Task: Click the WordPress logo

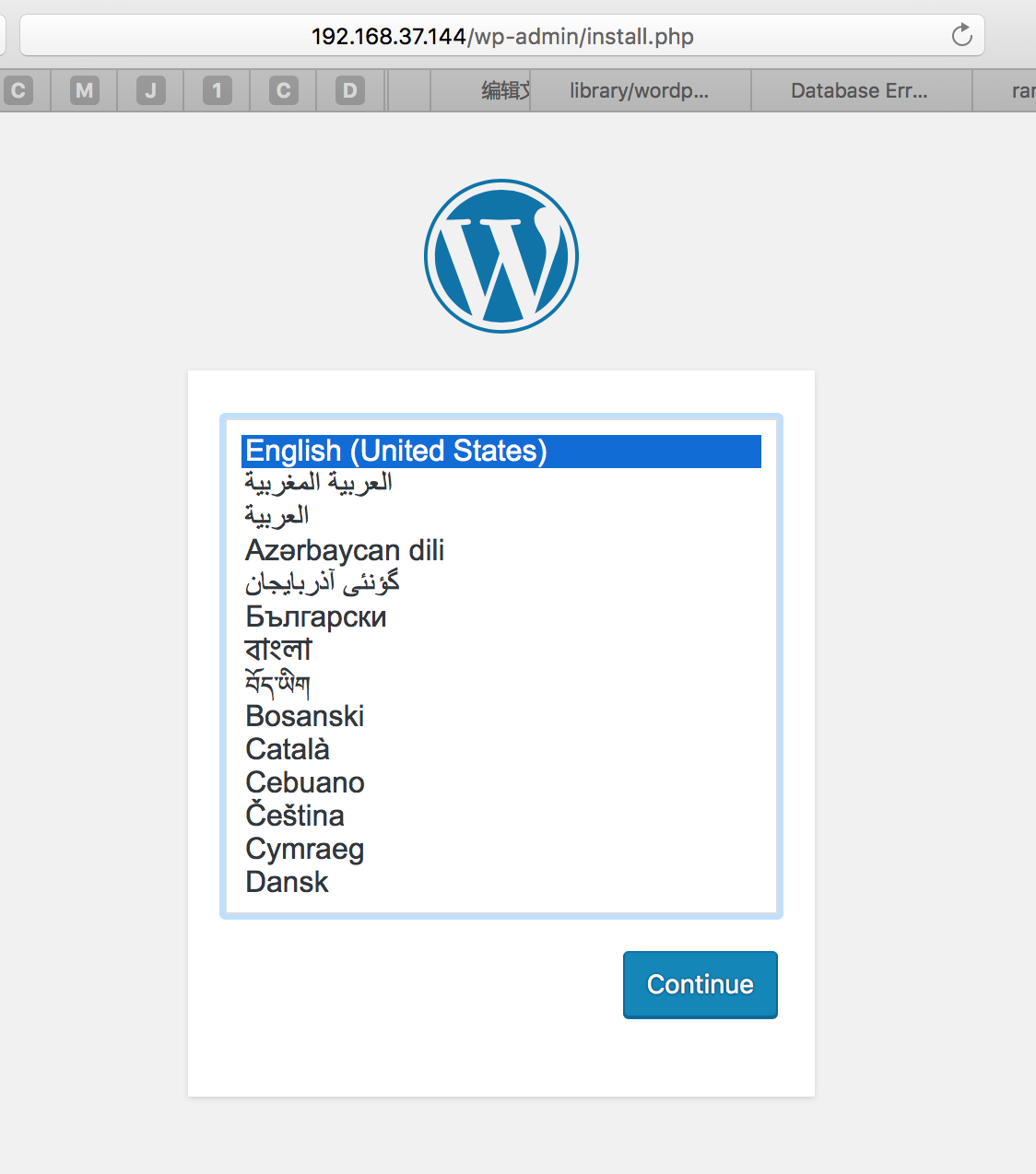Action: coord(501,256)
